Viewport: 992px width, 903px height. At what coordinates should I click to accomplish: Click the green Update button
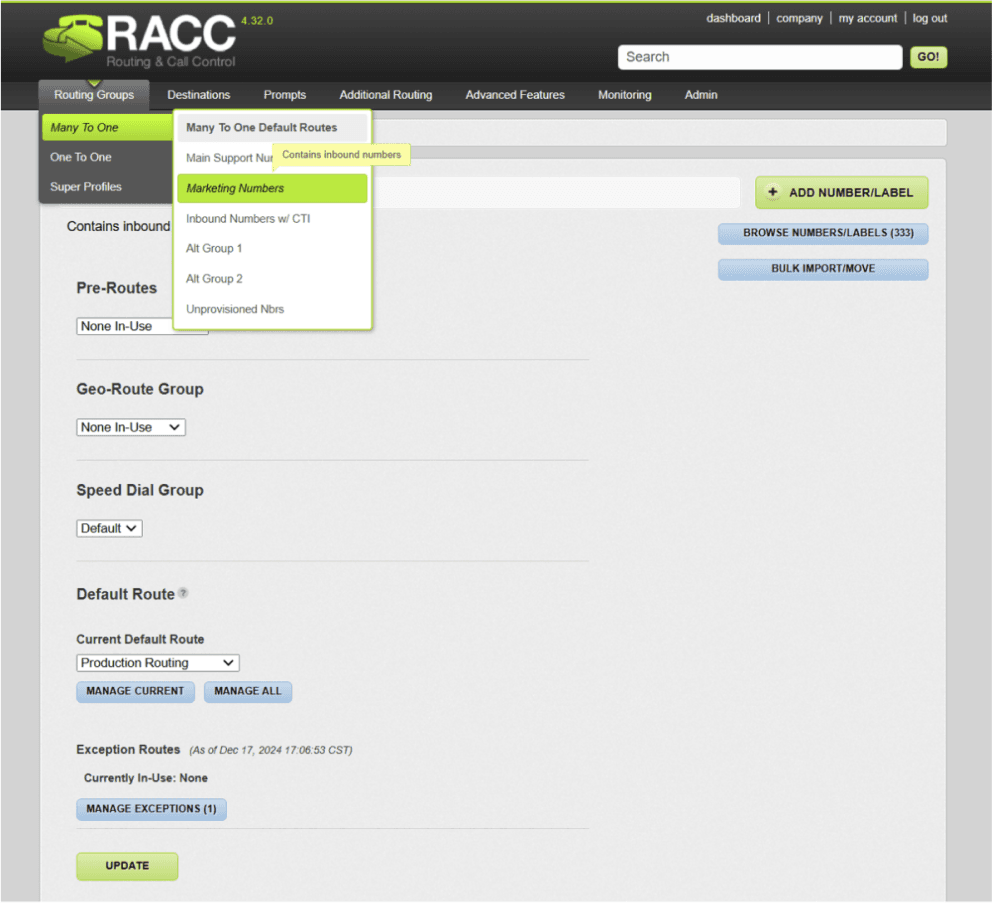tap(127, 866)
